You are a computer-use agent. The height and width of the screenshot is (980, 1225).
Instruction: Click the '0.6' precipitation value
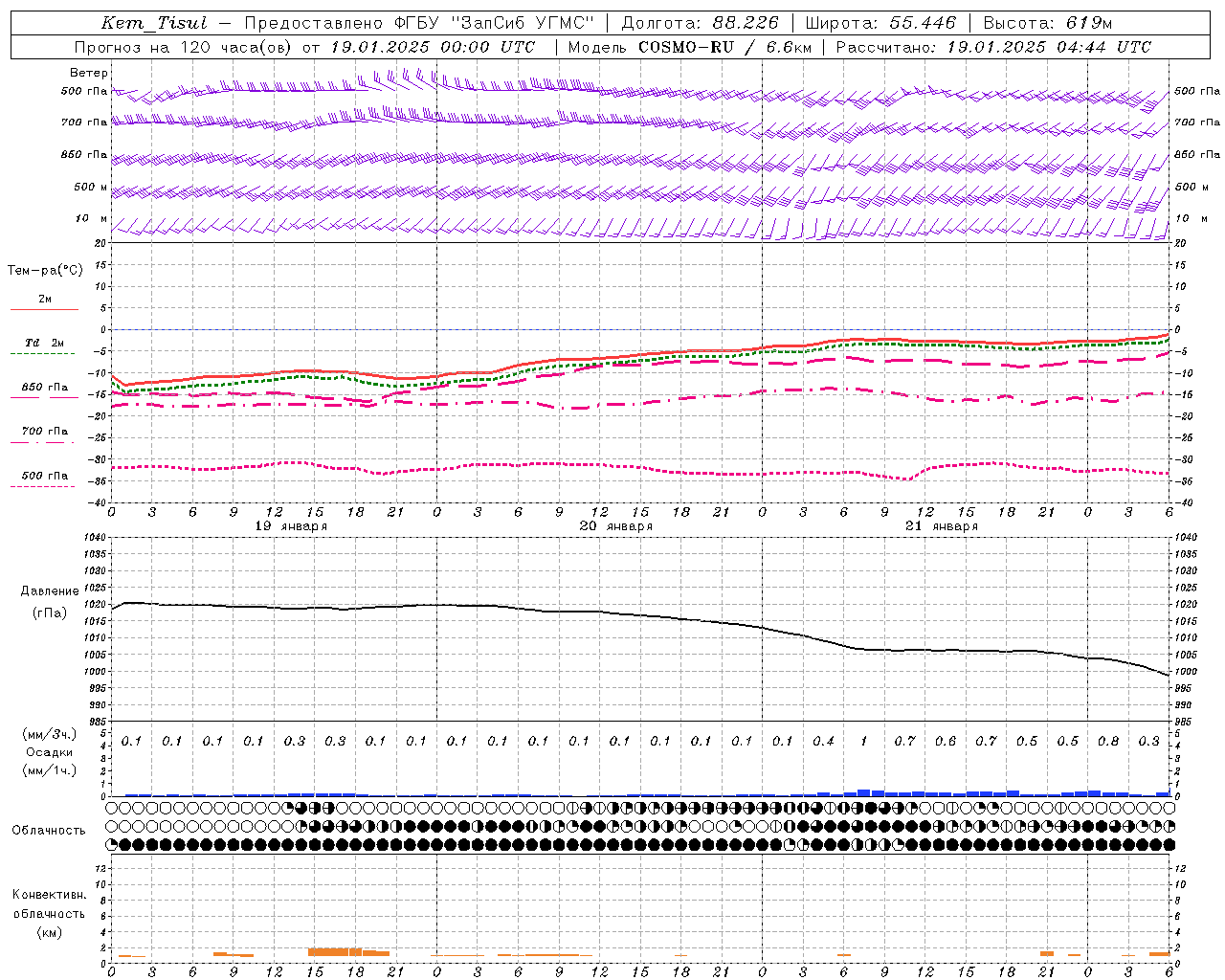coord(946,742)
